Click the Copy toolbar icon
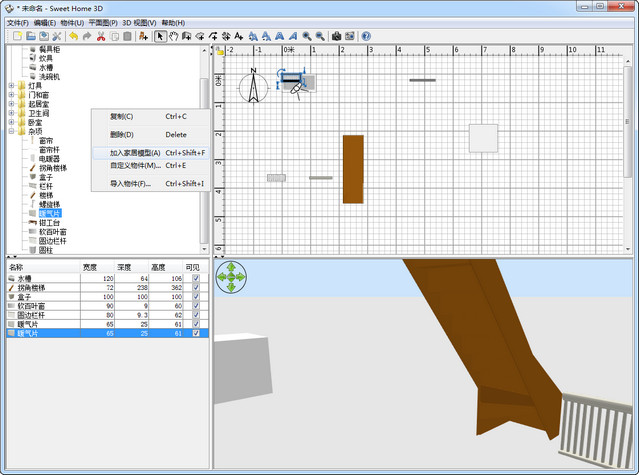 pyautogui.click(x=115, y=36)
